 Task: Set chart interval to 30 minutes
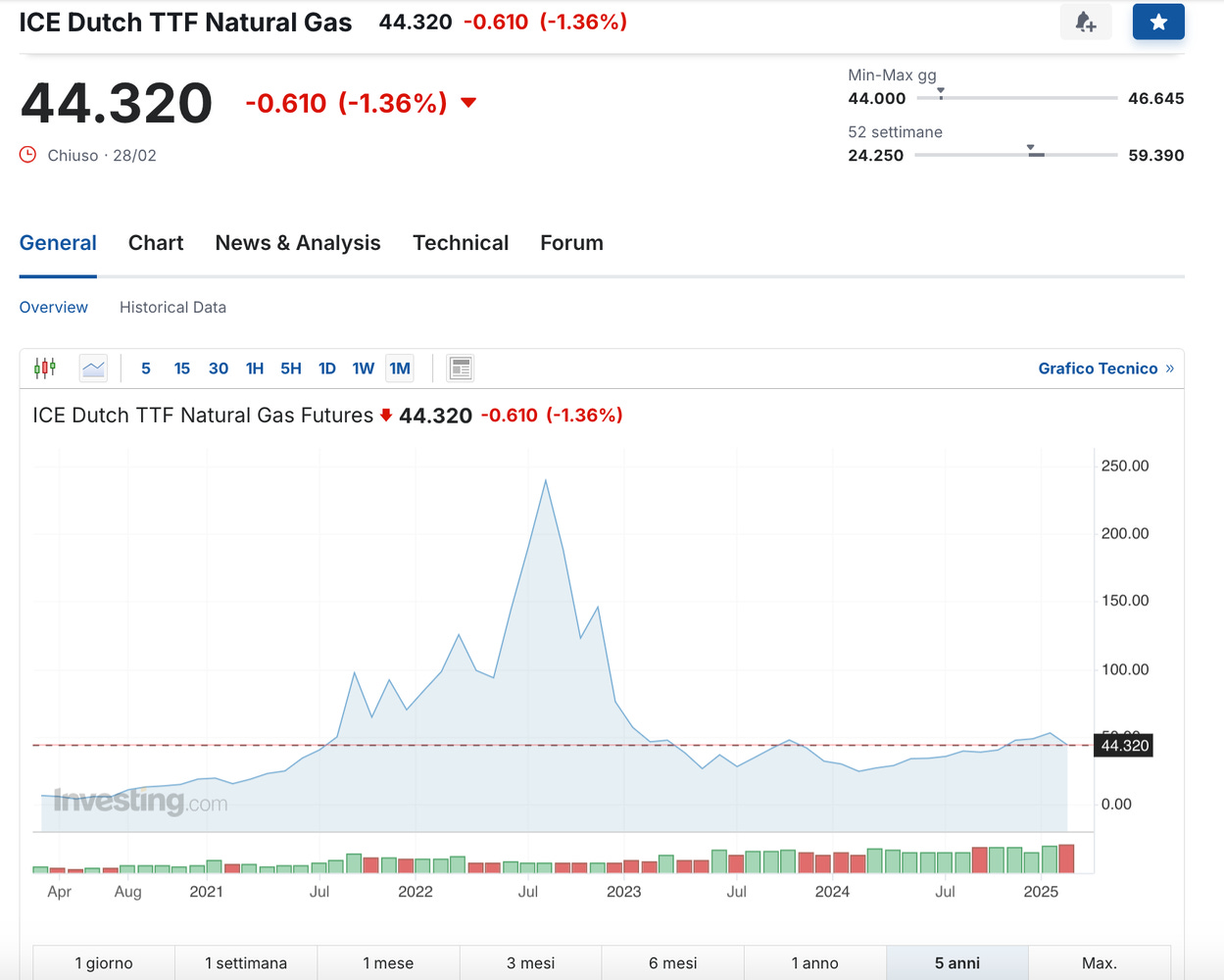pos(219,368)
